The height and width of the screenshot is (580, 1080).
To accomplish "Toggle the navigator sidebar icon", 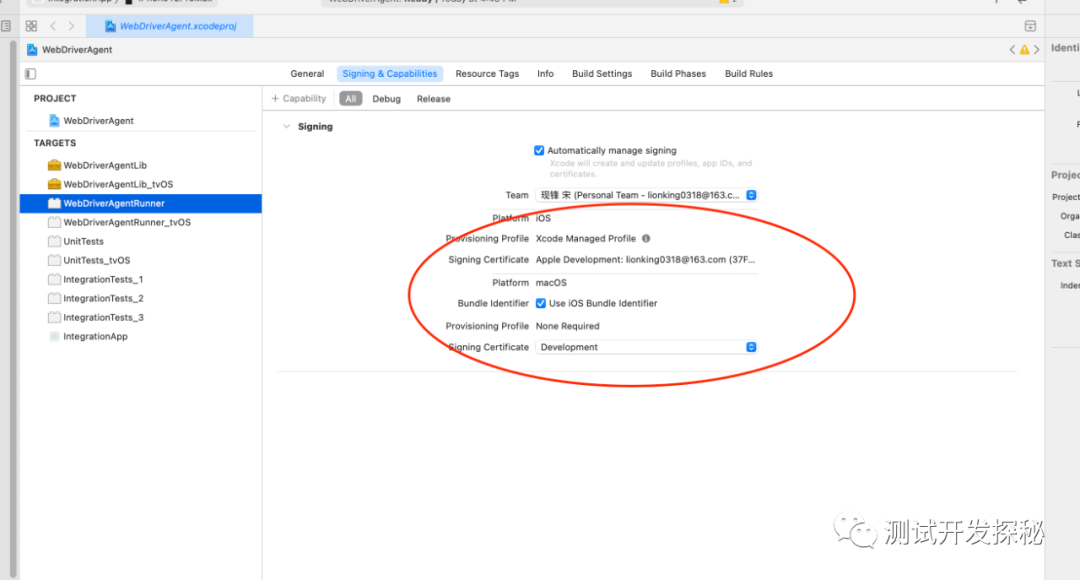I will (6, 26).
